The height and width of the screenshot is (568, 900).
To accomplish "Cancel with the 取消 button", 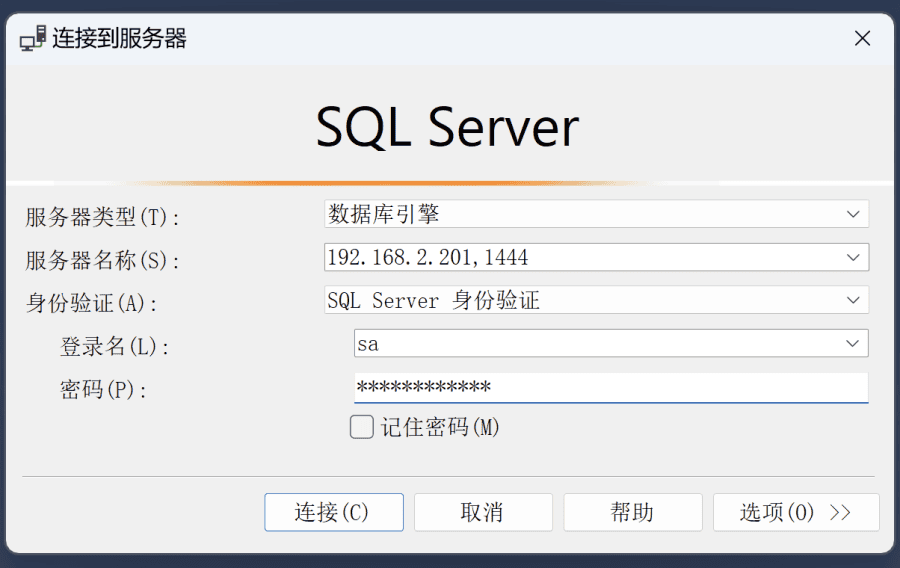I will [x=483, y=512].
